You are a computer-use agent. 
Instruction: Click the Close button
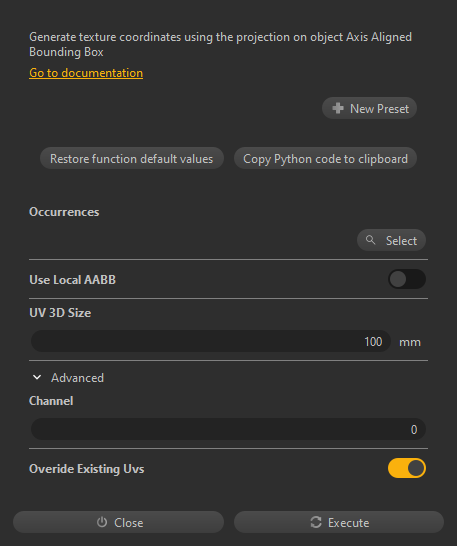coord(118,522)
